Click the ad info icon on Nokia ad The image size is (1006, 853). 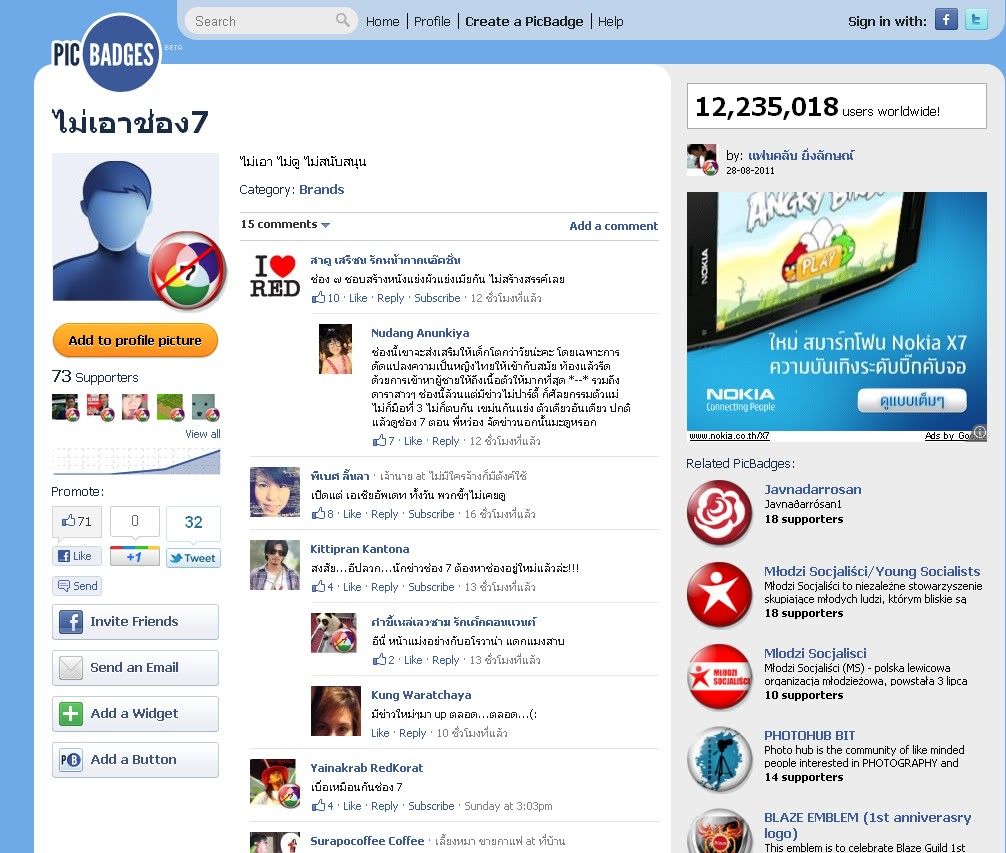(980, 432)
